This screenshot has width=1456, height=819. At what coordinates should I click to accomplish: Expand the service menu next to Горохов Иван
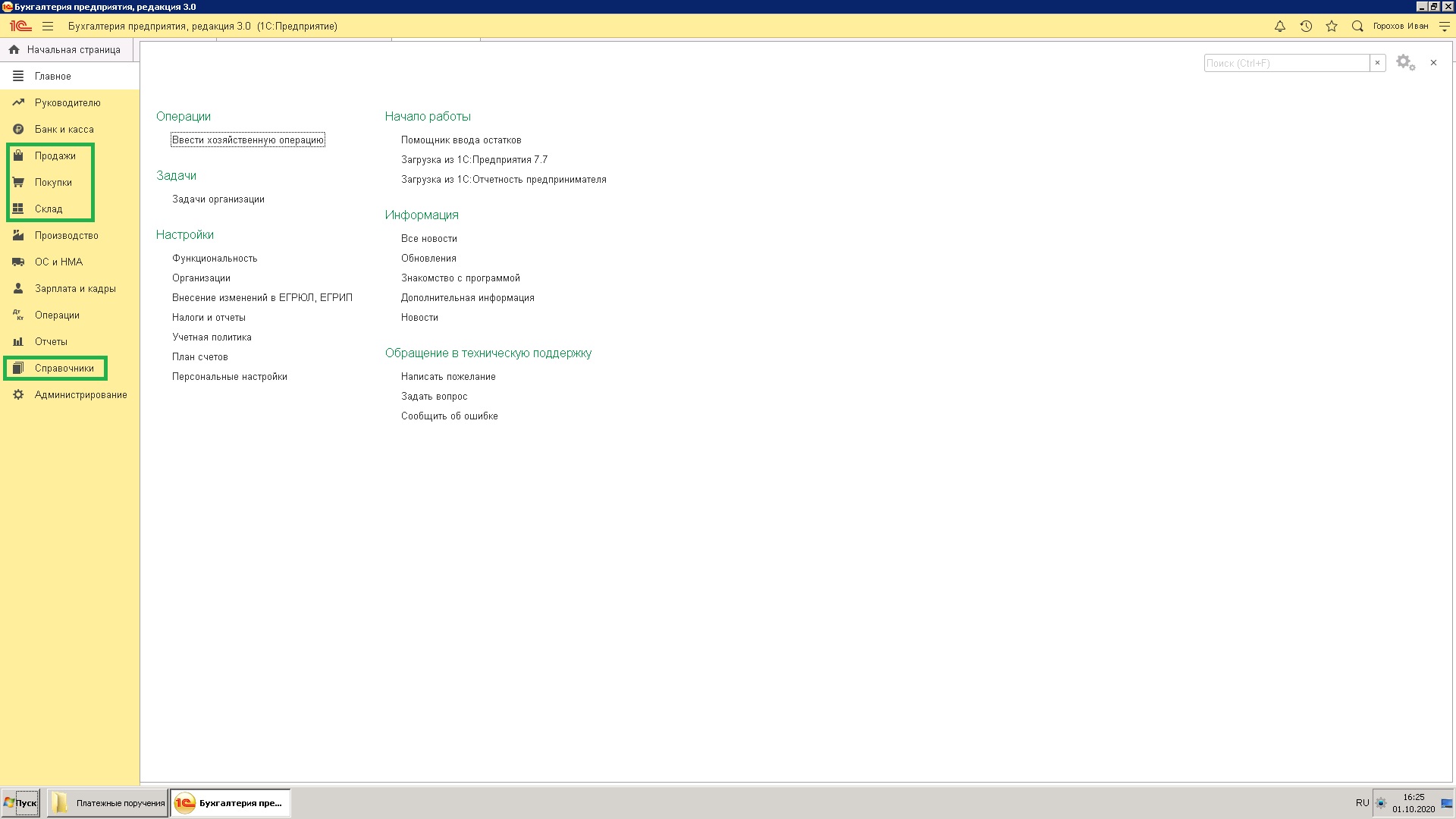[1444, 27]
